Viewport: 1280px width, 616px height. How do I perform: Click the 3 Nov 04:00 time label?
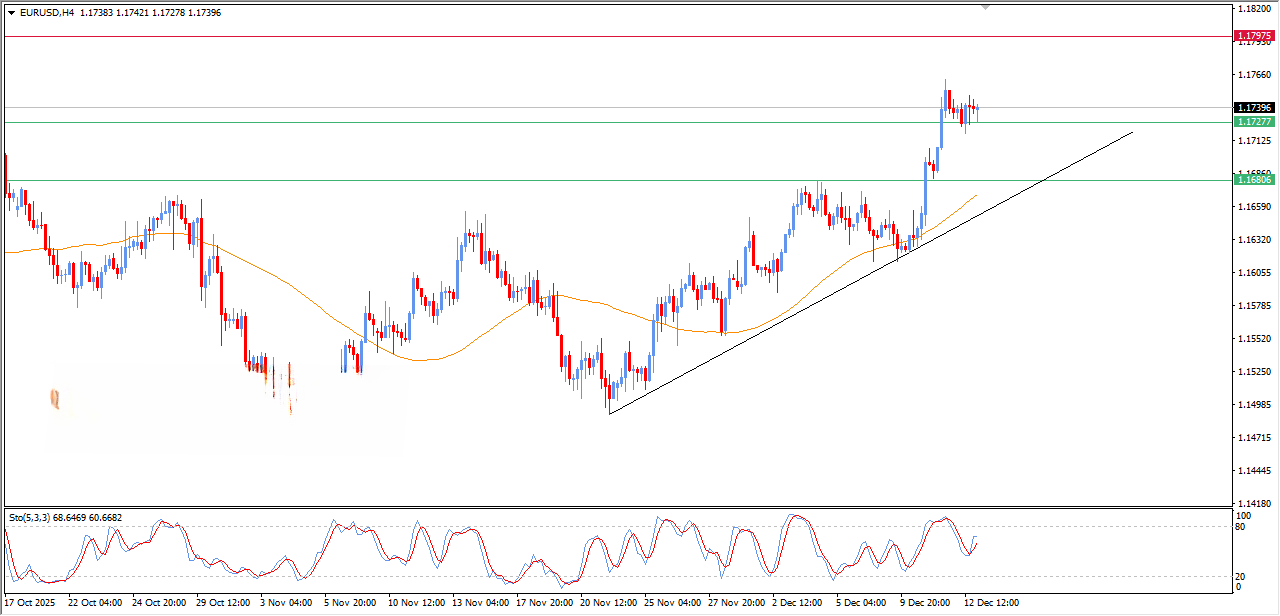[x=288, y=603]
